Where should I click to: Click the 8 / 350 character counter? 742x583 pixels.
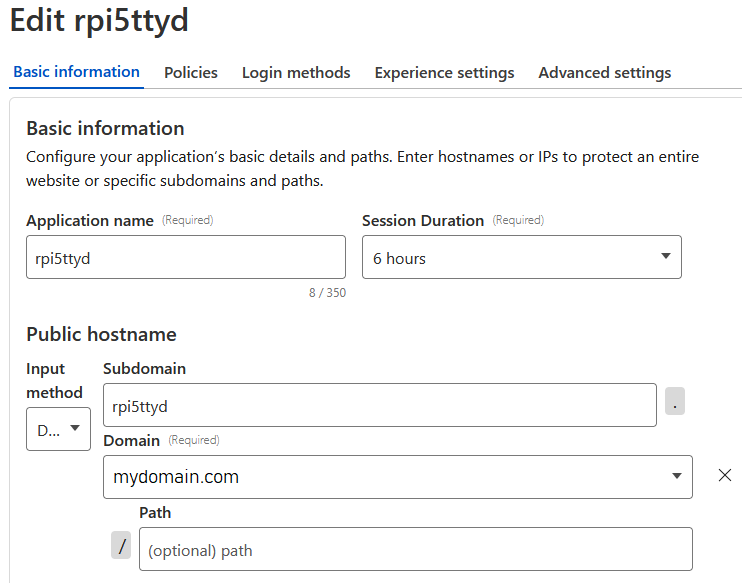[327, 293]
